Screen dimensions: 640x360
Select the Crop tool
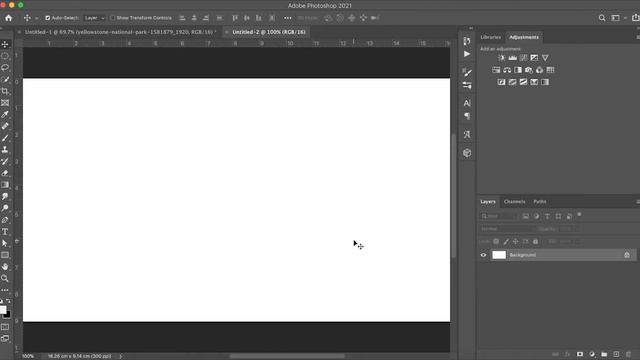point(5,91)
